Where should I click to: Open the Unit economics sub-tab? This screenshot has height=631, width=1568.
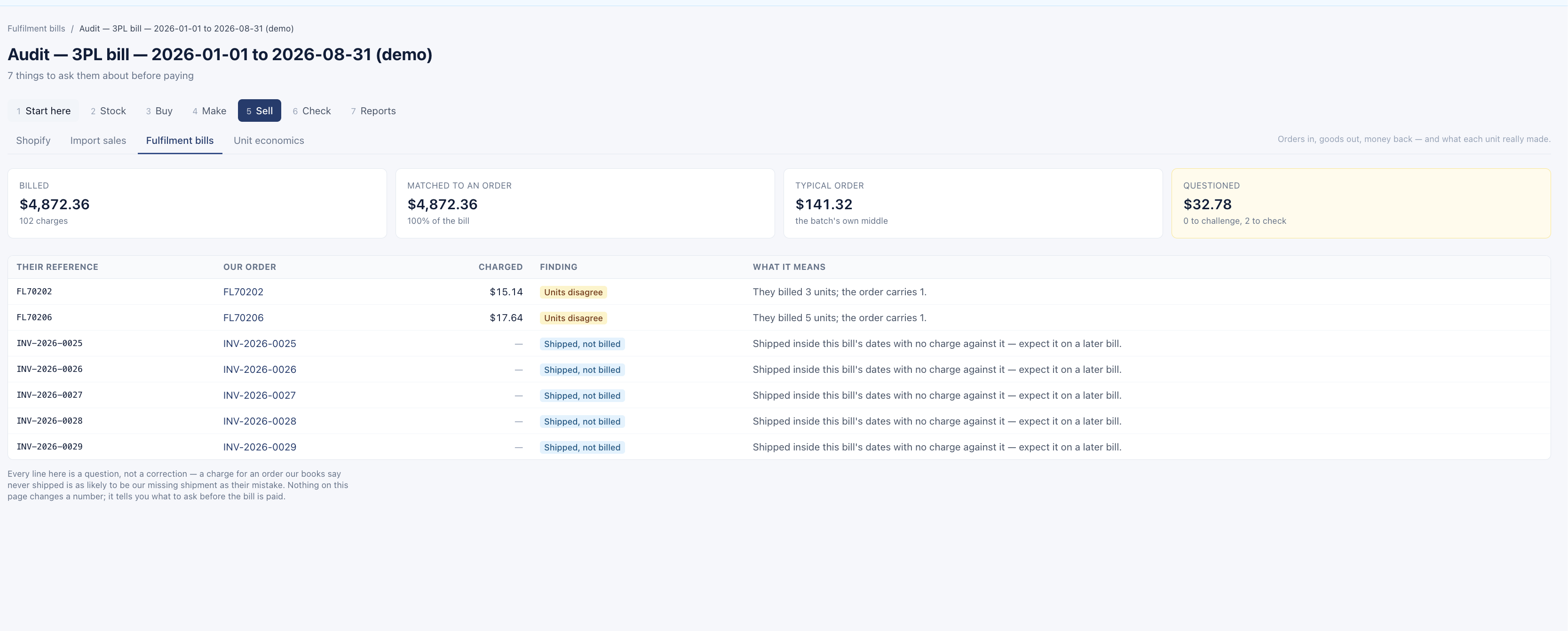pyautogui.click(x=269, y=141)
